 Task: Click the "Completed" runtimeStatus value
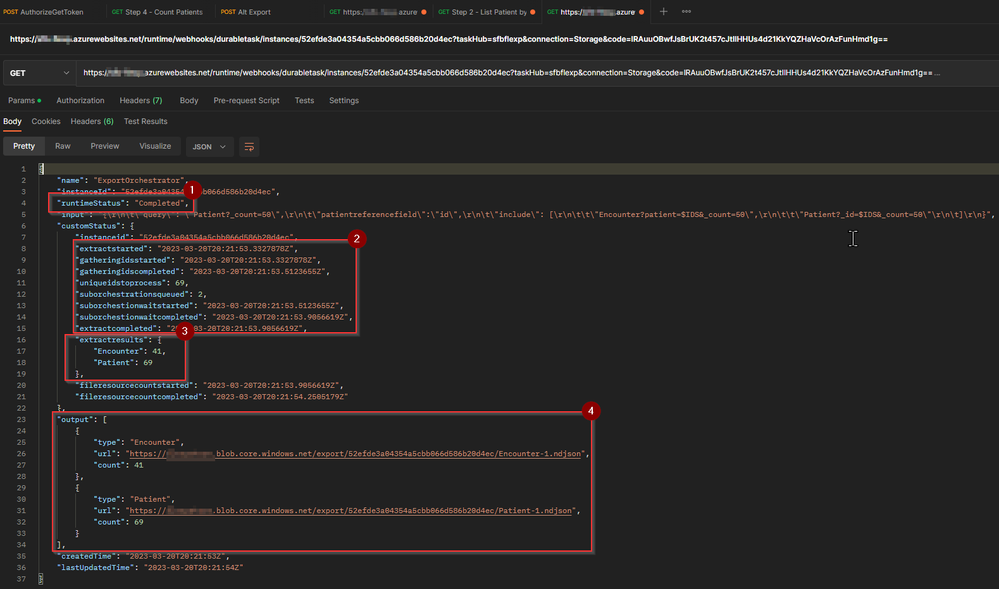(x=161, y=203)
